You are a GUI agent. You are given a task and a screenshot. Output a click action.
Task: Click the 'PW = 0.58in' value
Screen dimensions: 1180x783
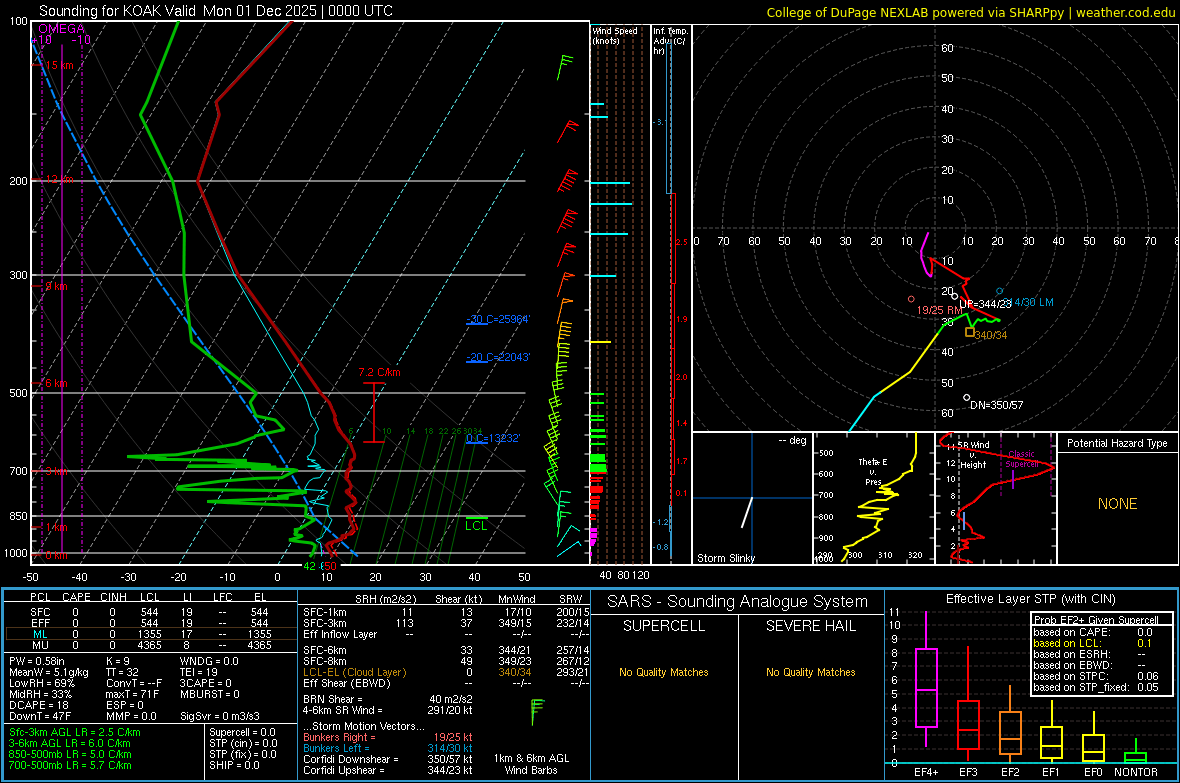click(x=39, y=662)
